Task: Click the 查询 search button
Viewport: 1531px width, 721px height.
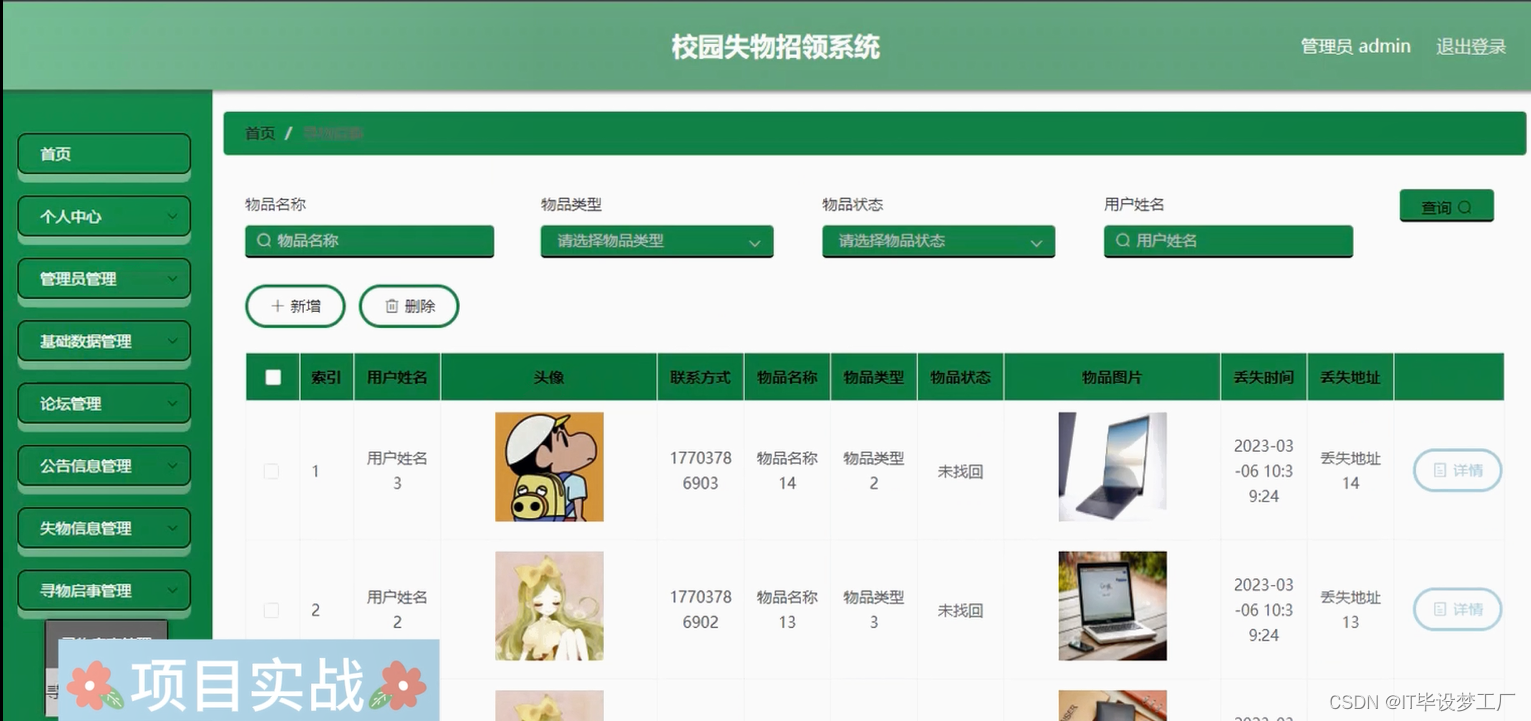Action: [1447, 206]
